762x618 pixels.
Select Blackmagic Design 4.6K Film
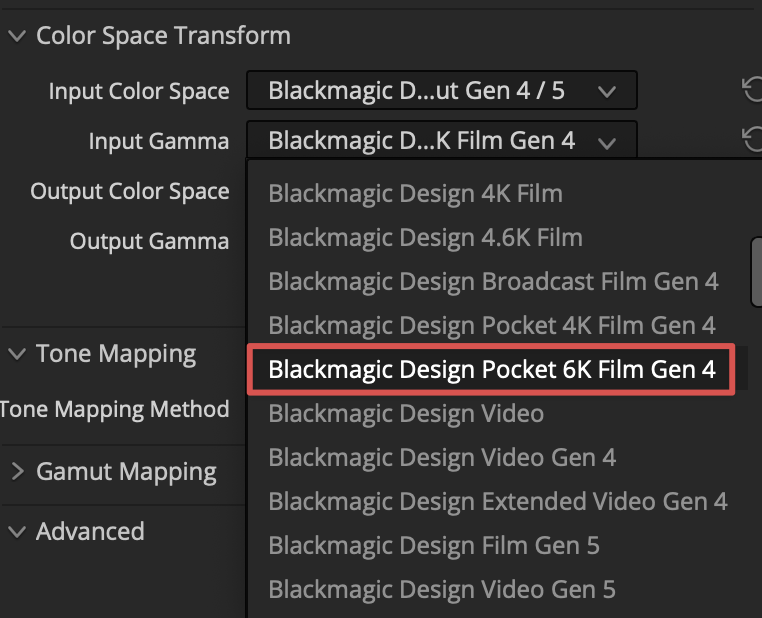click(425, 238)
